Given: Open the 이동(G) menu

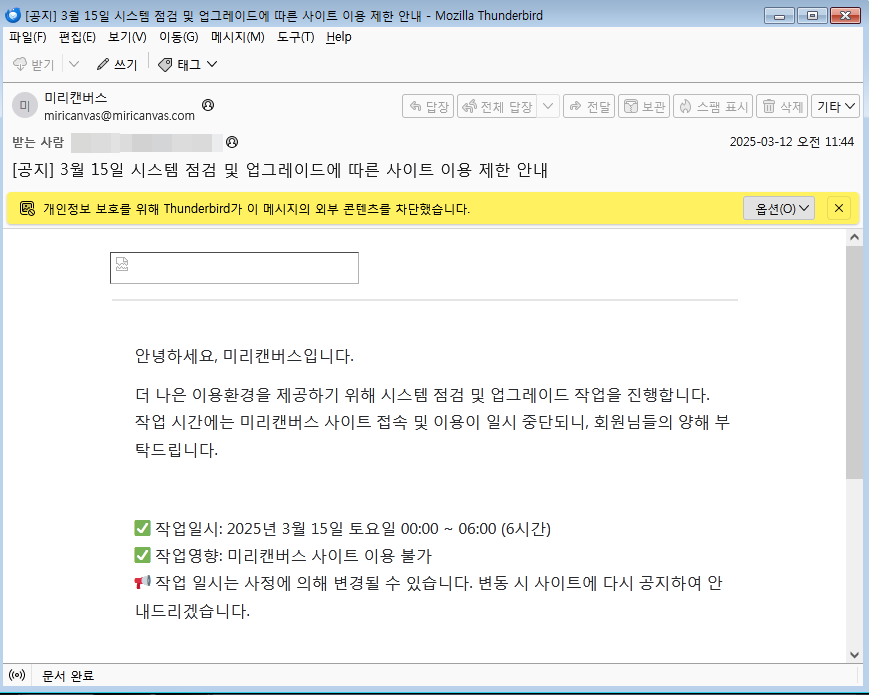Looking at the screenshot, I should click(178, 37).
